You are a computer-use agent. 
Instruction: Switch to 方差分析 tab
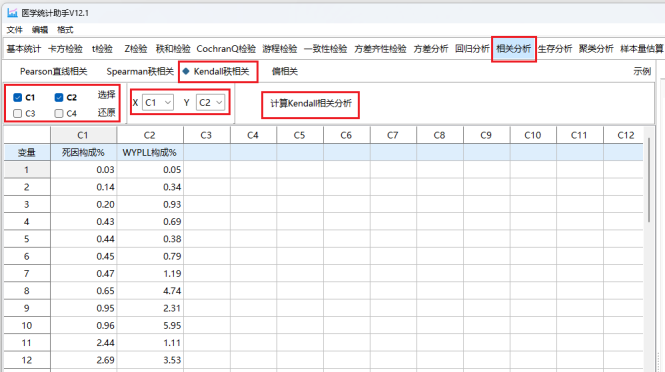click(430, 49)
